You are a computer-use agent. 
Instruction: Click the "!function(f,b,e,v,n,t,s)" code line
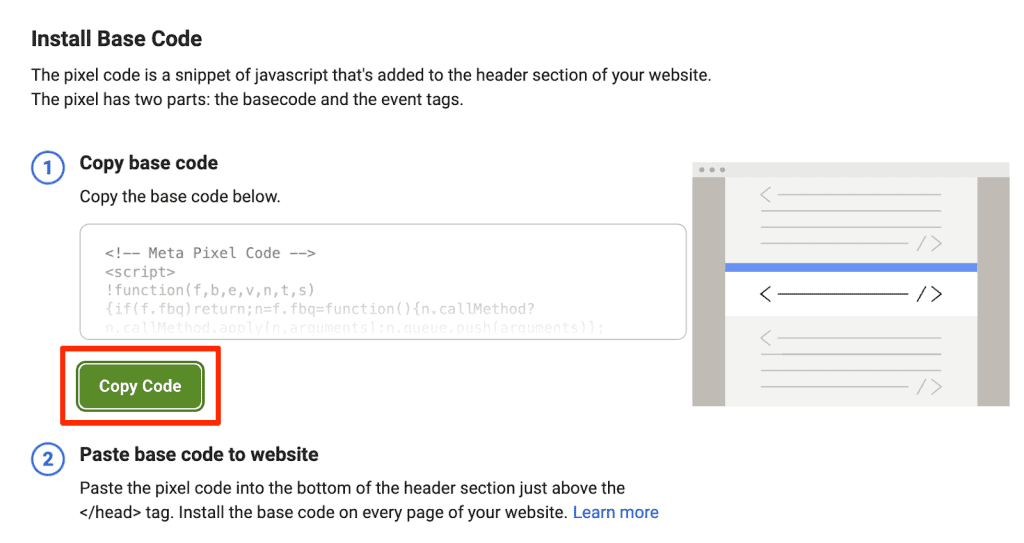click(210, 289)
